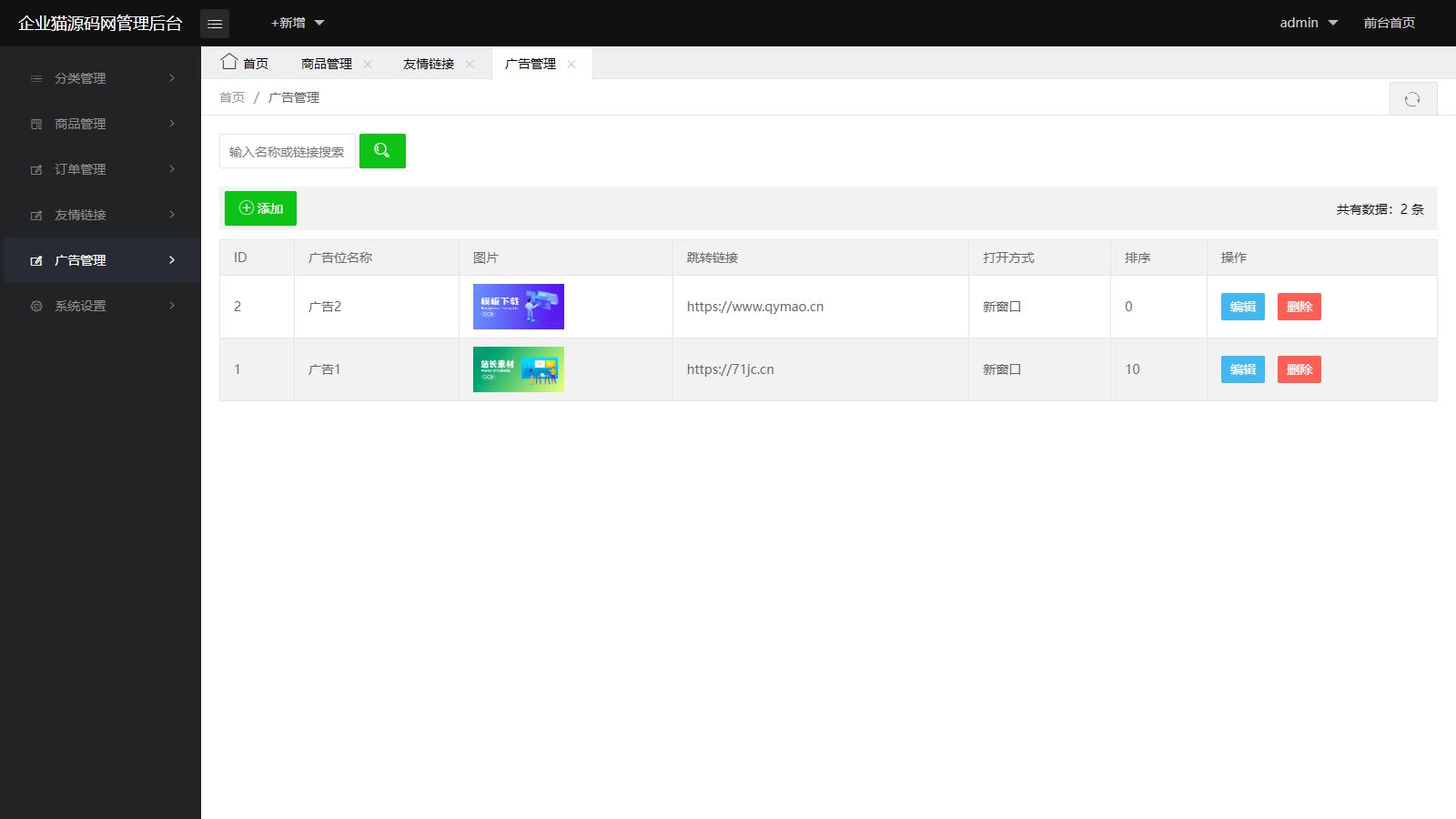Click the home icon on 首页 tab
1456x819 pixels.
pos(228,62)
